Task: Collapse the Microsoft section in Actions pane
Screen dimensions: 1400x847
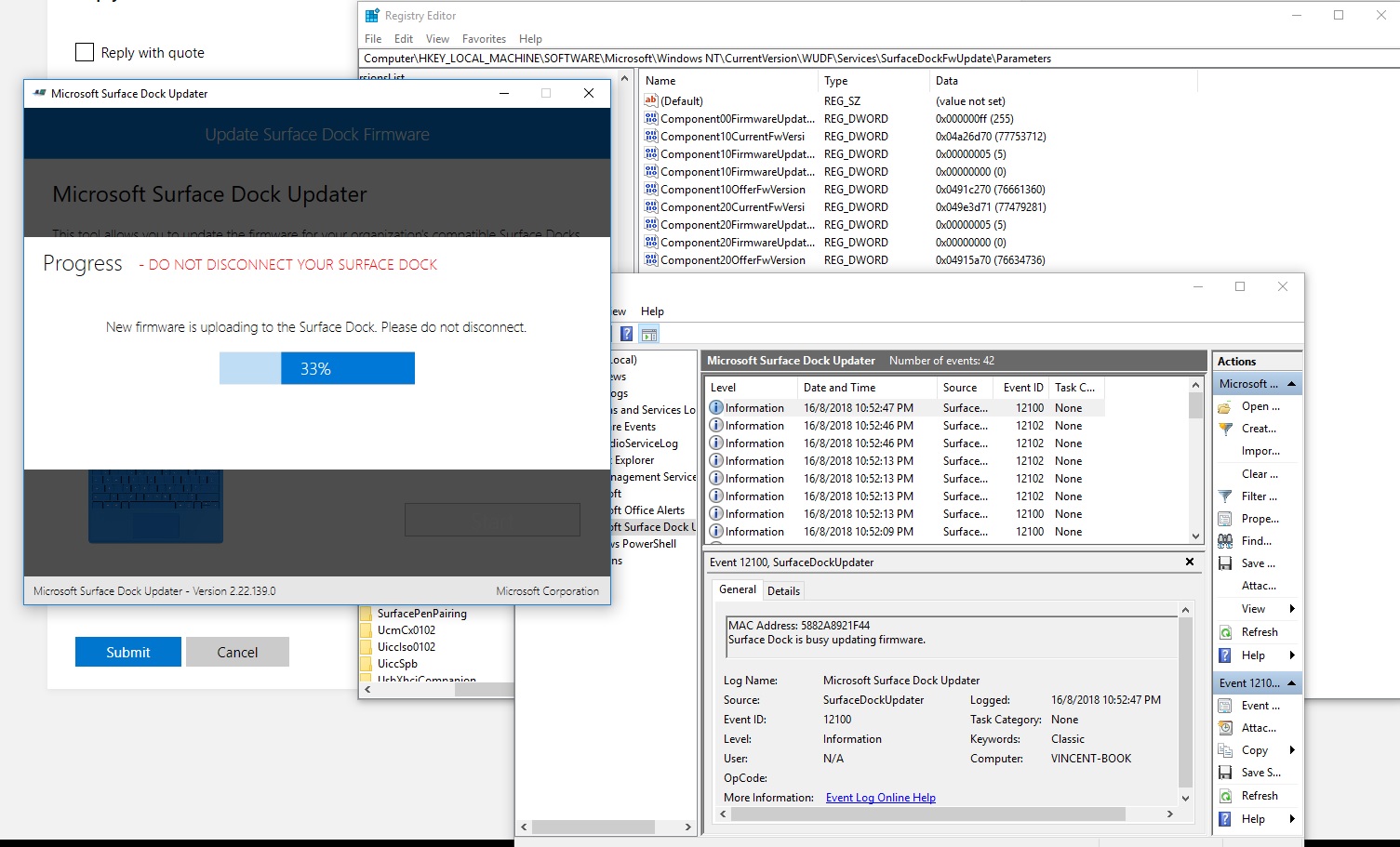Action: coord(1293,384)
